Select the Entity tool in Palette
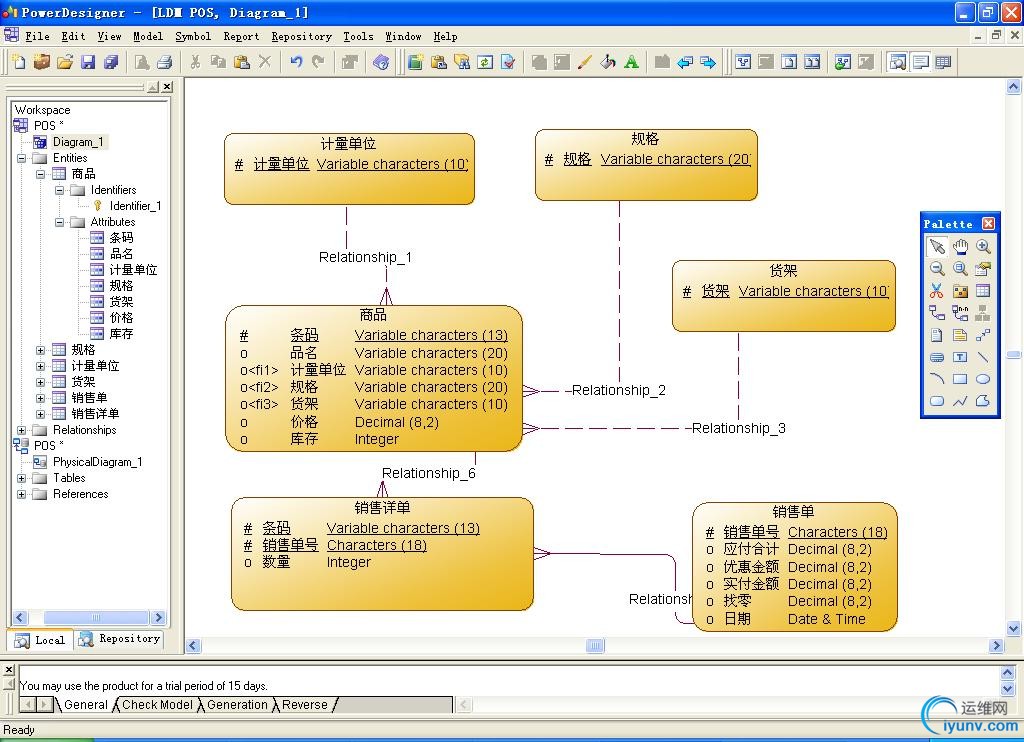Viewport: 1024px width, 742px height. [983, 291]
